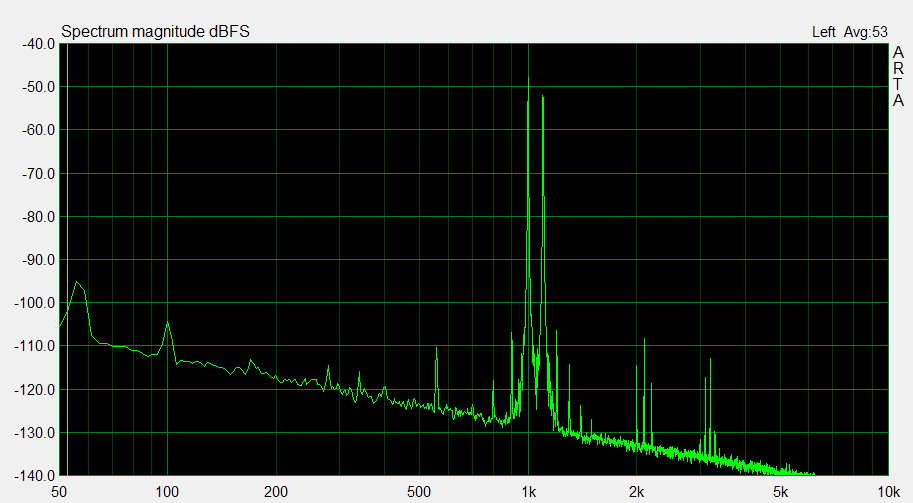Click the 50 frequency axis label
The image size is (913, 503).
coord(59,493)
